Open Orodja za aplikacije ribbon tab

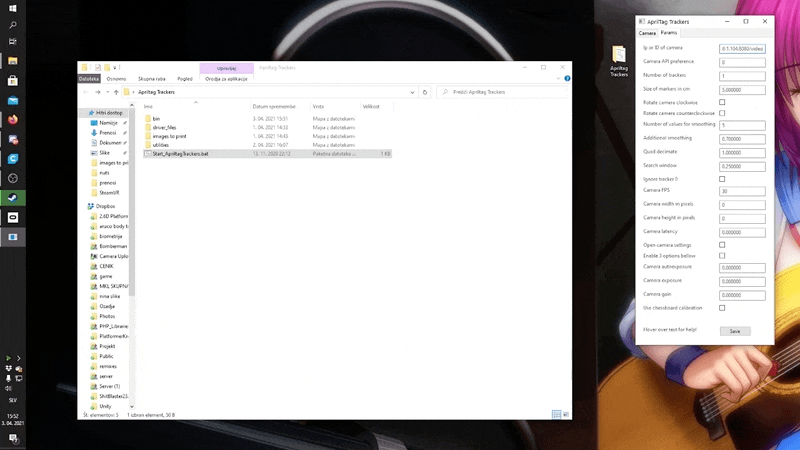(226, 79)
